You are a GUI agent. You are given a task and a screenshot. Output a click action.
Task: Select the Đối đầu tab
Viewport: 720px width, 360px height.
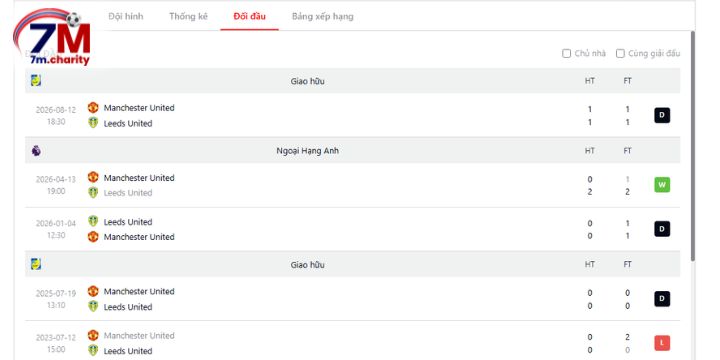249,17
